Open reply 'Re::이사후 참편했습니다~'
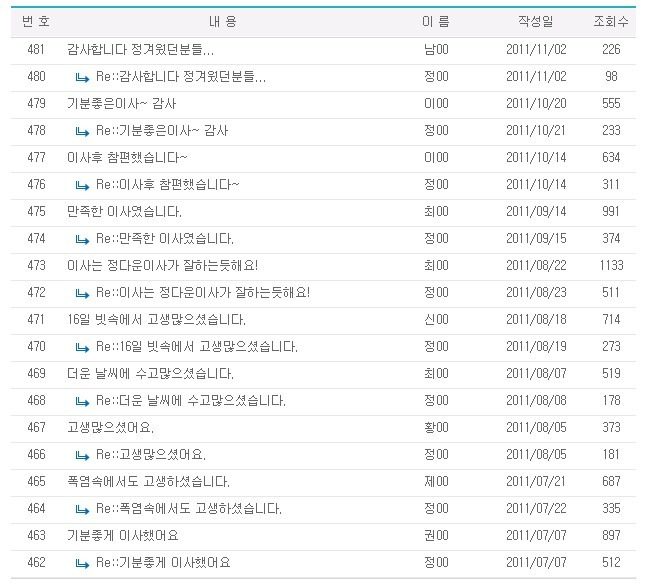 pos(167,185)
